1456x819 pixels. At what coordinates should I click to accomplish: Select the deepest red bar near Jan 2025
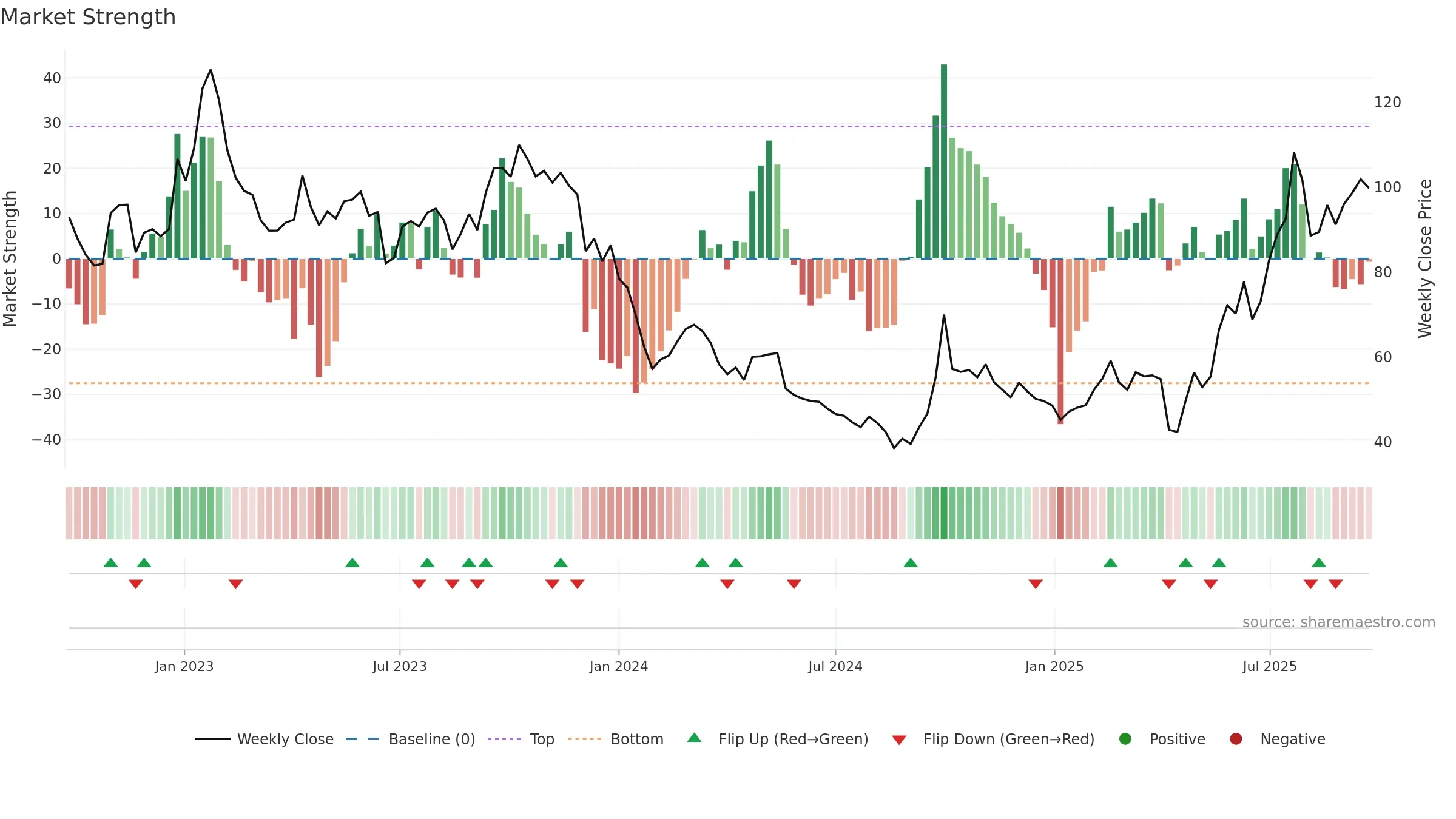(x=1060, y=341)
